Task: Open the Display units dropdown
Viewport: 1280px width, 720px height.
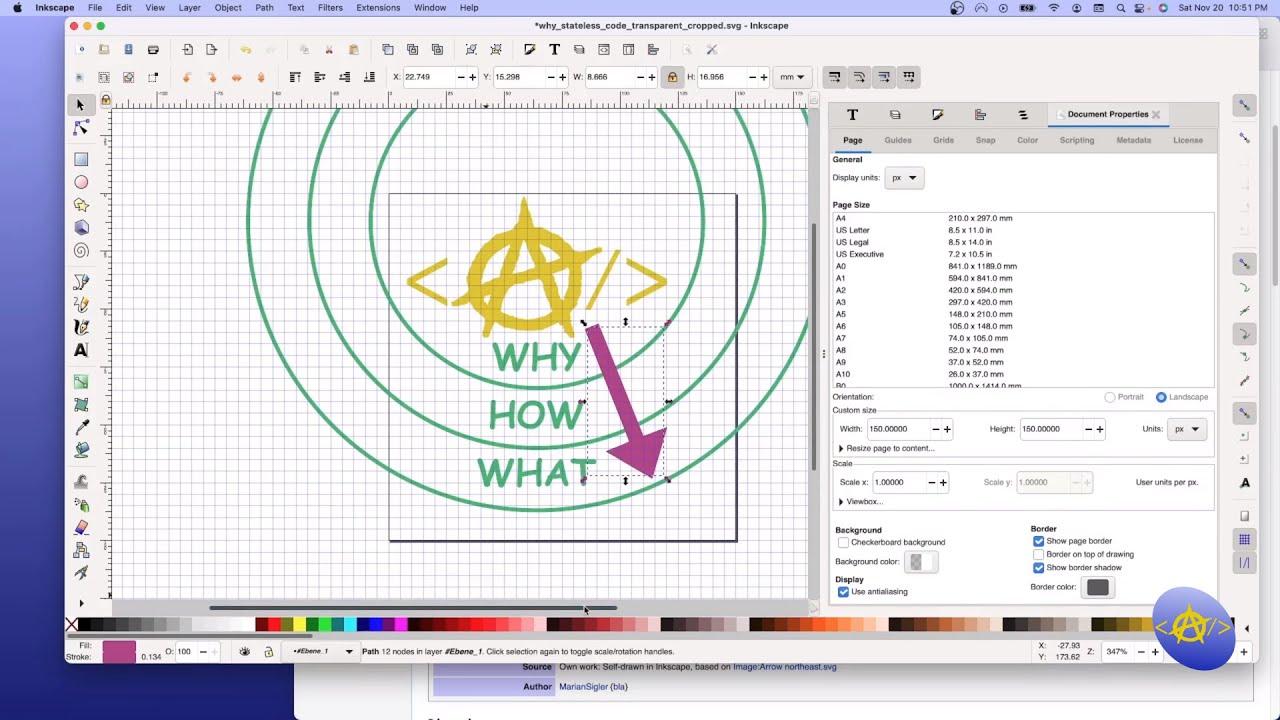Action: pos(905,178)
